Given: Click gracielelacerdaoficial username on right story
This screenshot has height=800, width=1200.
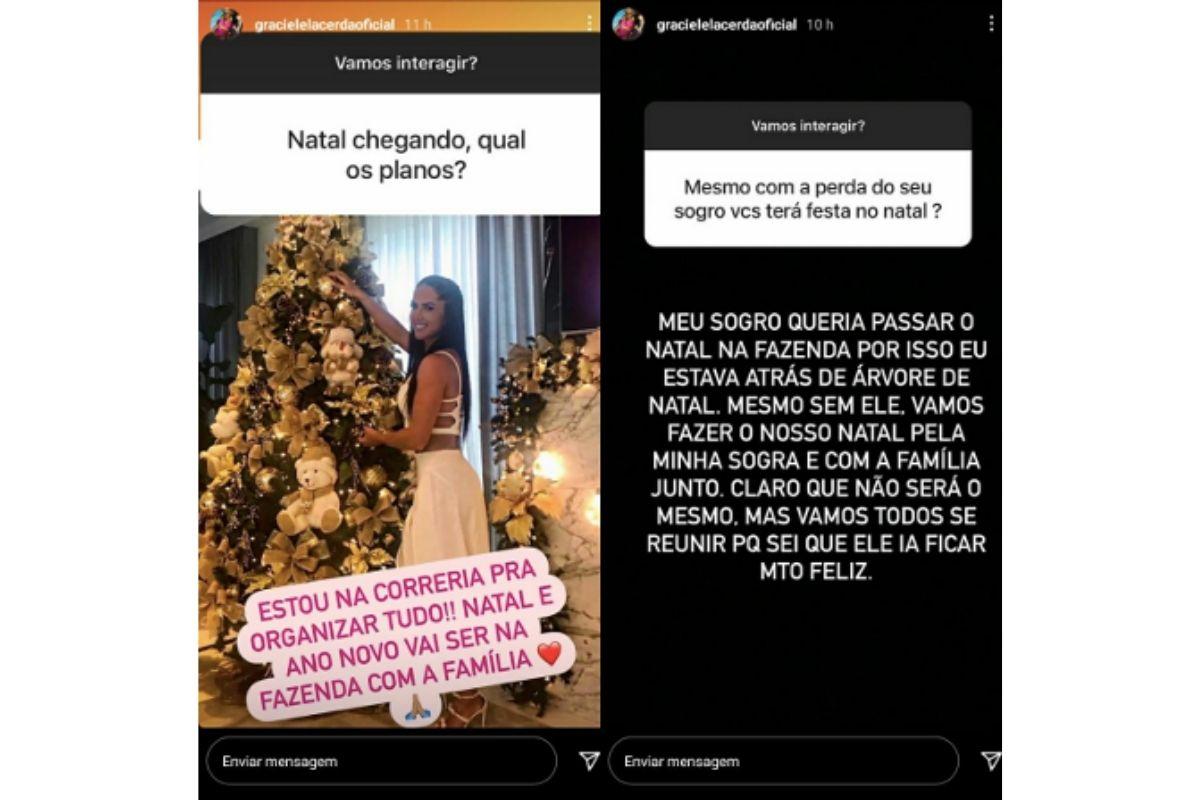Looking at the screenshot, I should point(726,24).
